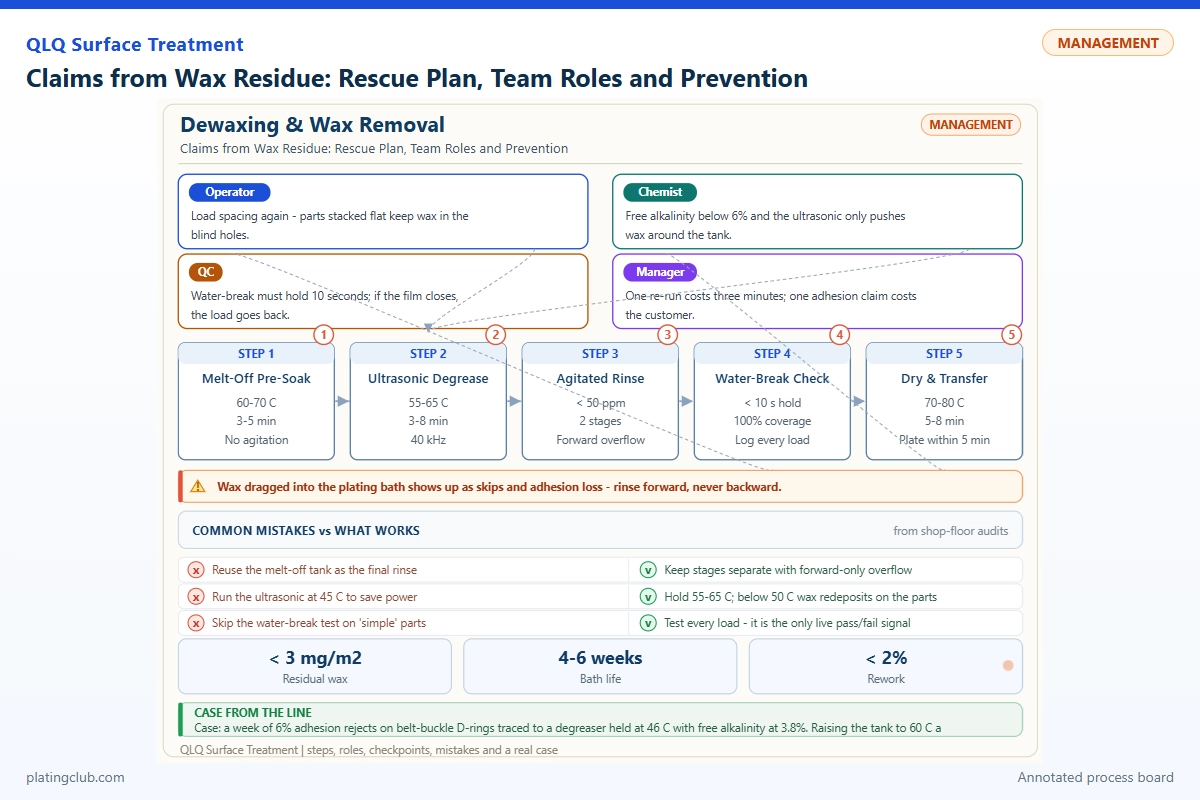This screenshot has height=800, width=1200.
Task: Click the 'QLQ Surface Treatment' brand title
Action: pyautogui.click(x=135, y=45)
